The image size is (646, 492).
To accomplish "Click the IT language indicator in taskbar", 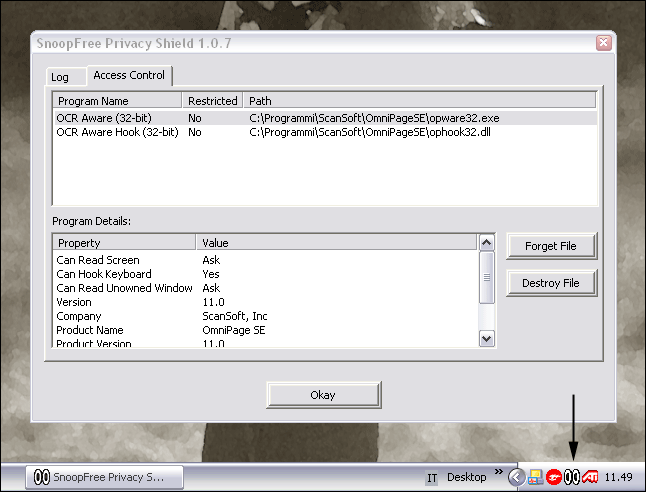I will [432, 478].
